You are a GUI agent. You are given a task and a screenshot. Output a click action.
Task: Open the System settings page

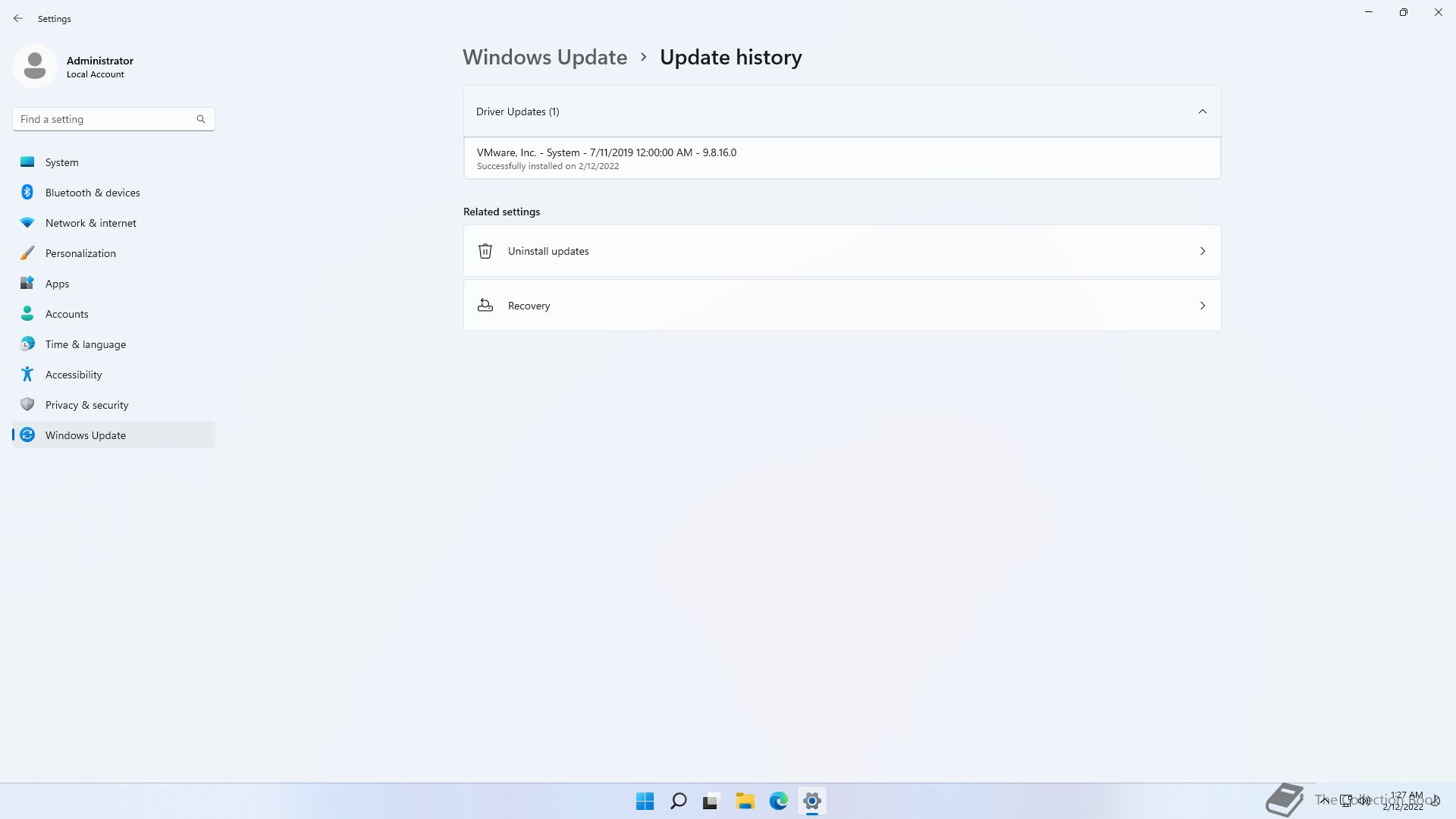tap(114, 162)
